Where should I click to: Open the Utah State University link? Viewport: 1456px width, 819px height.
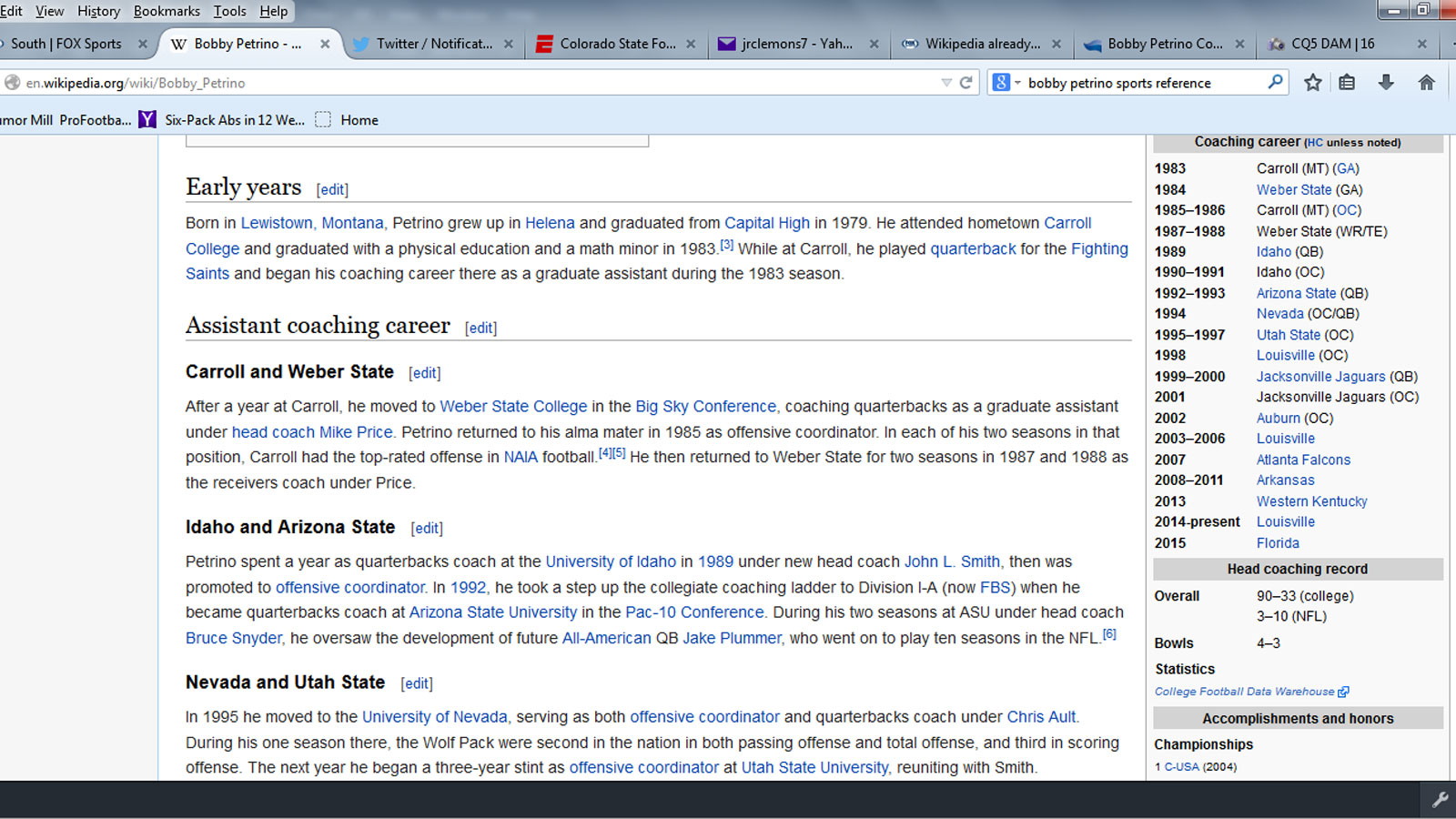tap(814, 767)
